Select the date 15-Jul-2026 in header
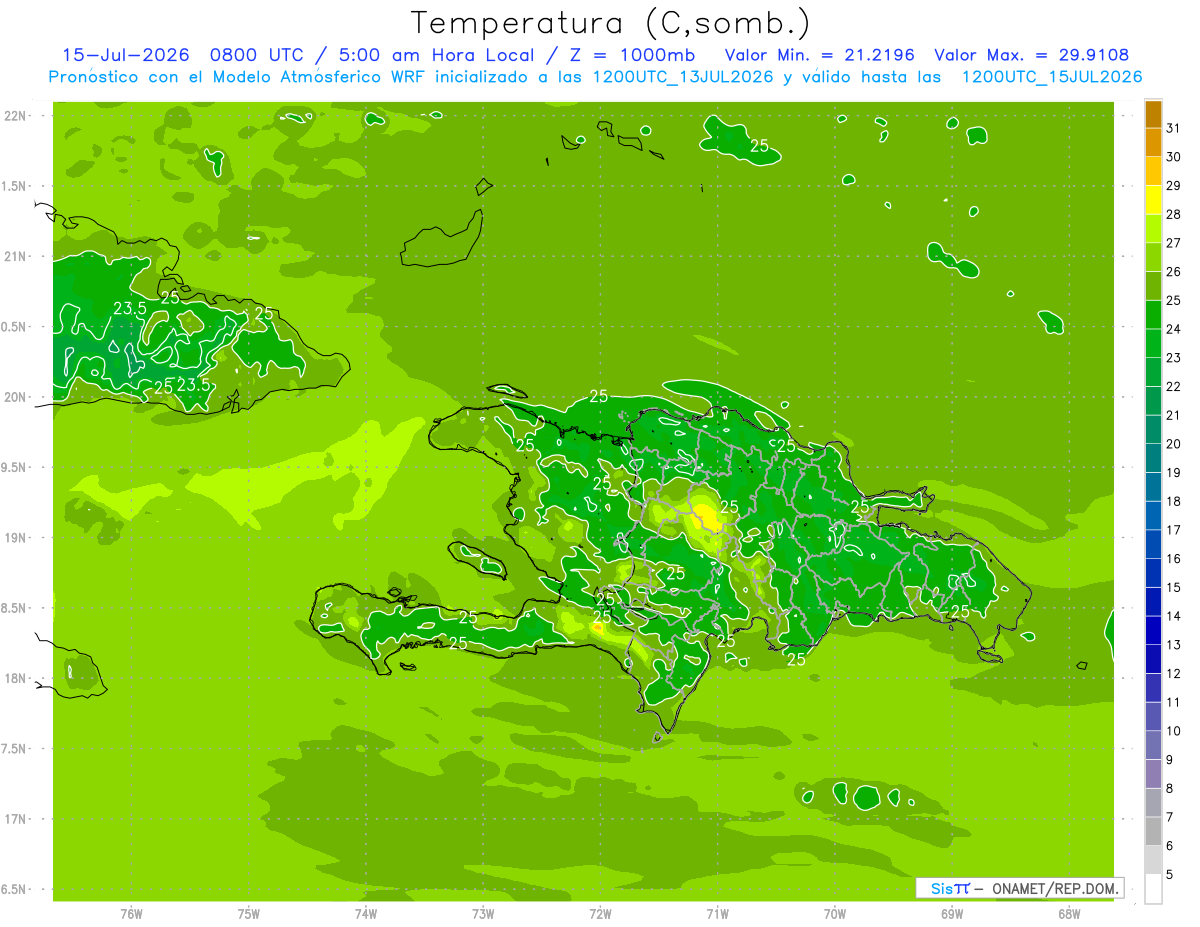1200x927 pixels. pyautogui.click(x=126, y=55)
